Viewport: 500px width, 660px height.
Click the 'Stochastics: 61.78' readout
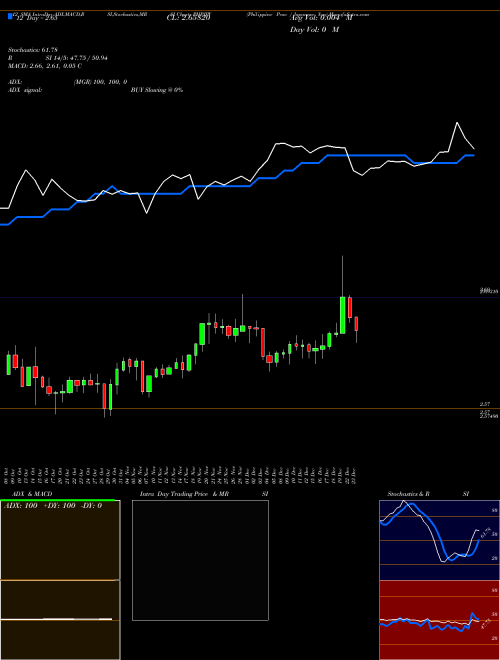pos(33,50)
